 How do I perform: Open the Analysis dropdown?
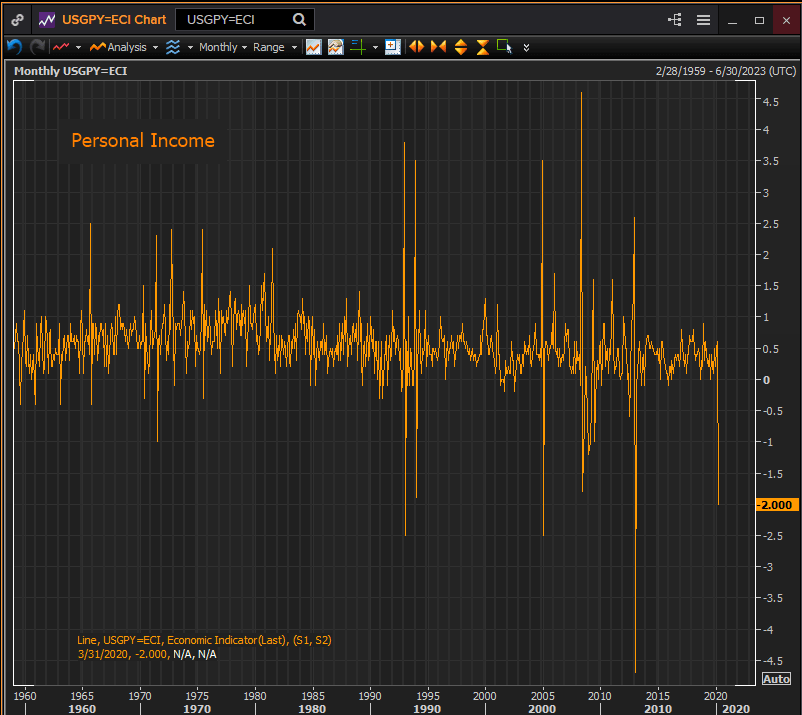pos(125,47)
